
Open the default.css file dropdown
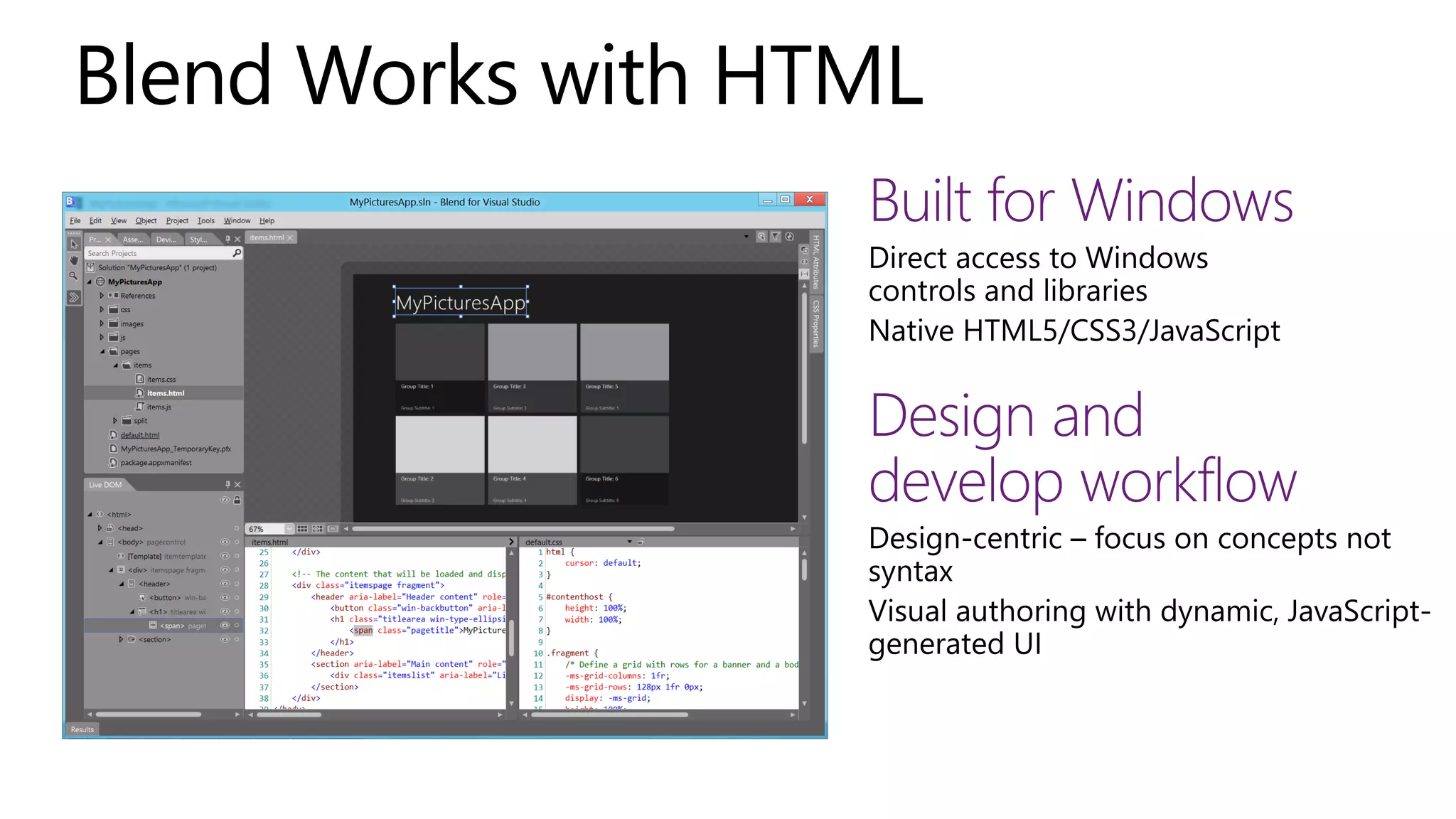tap(630, 542)
